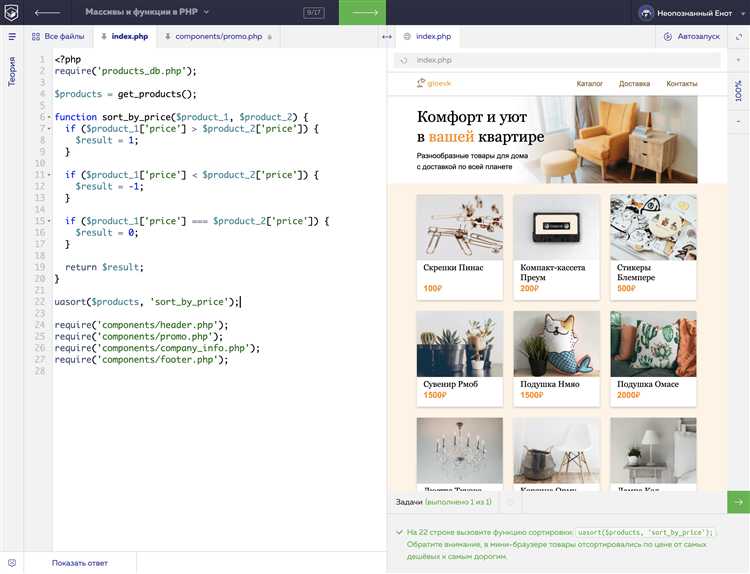Click the Показать ответ button
750x574 pixels.
click(79, 563)
